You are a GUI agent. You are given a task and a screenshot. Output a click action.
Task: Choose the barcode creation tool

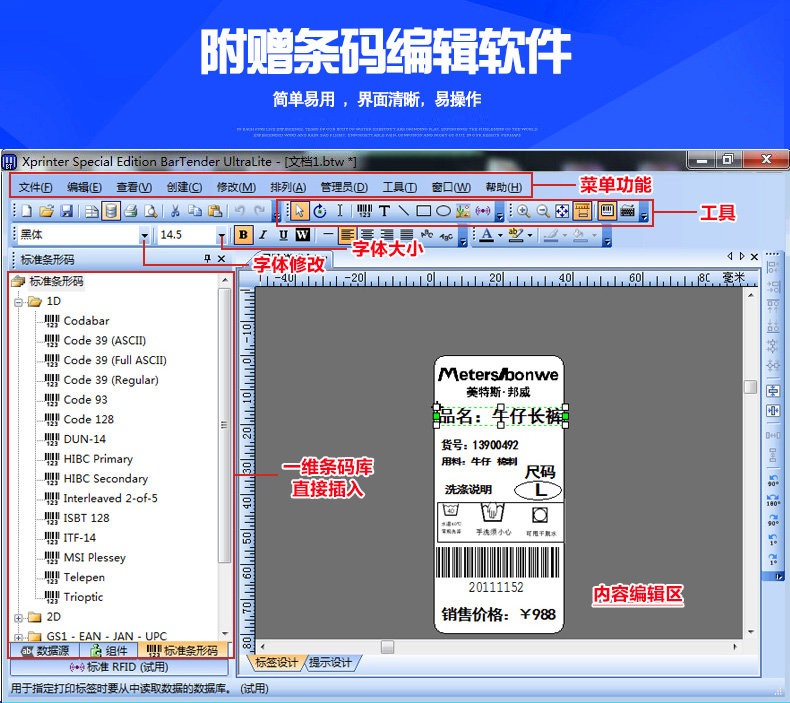point(364,211)
